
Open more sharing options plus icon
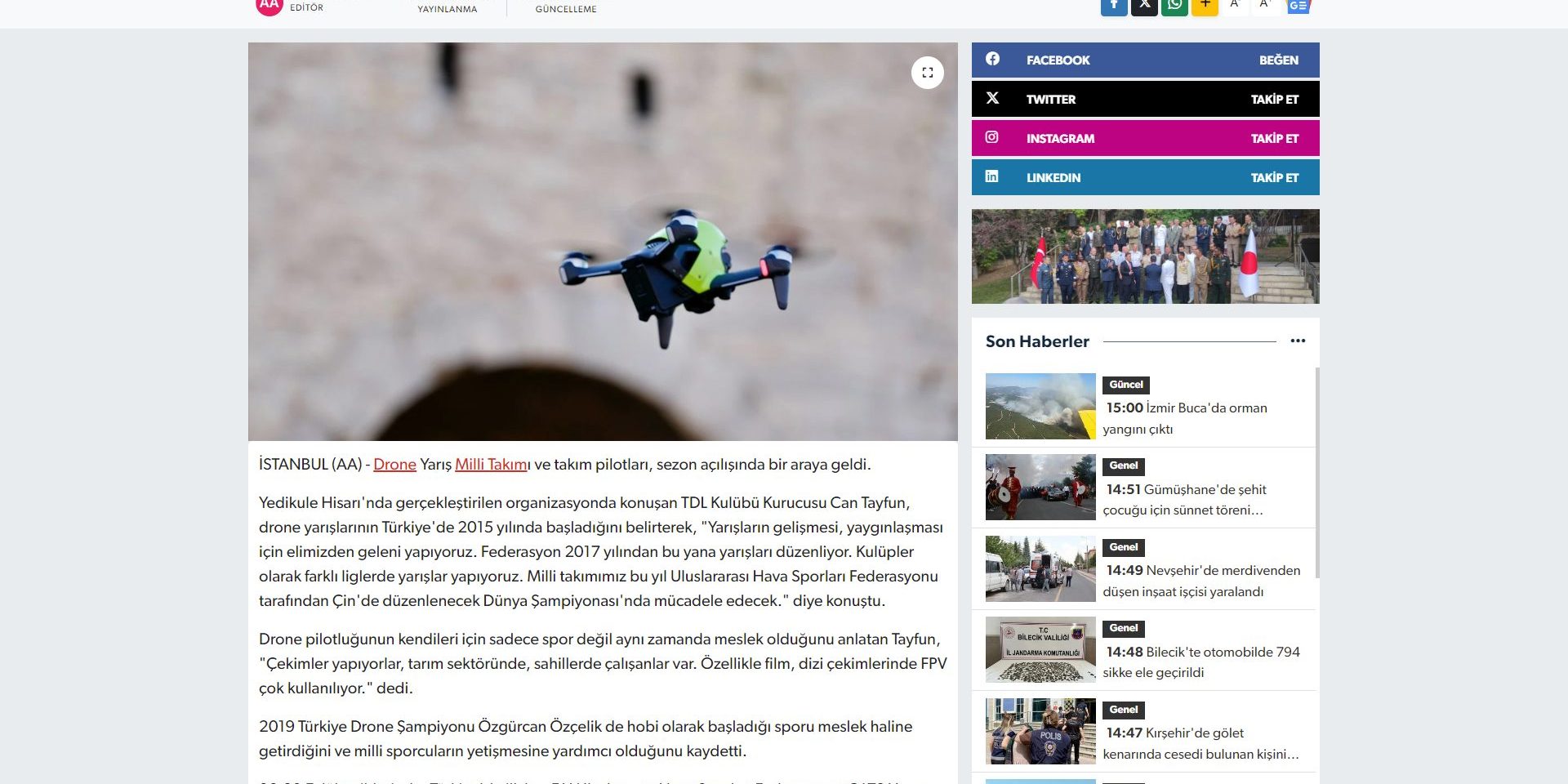[x=1205, y=6]
